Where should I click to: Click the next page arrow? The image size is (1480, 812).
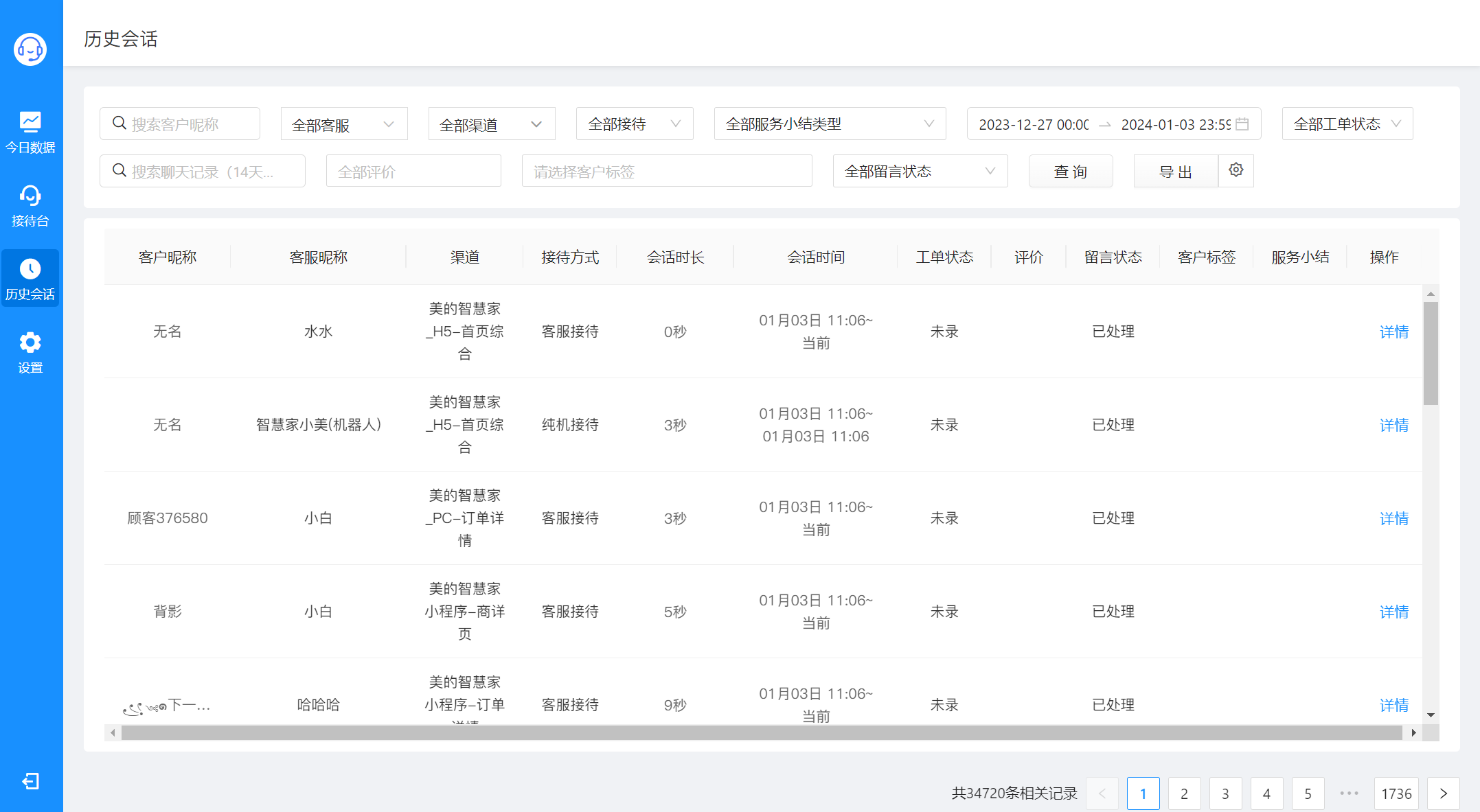(1444, 793)
